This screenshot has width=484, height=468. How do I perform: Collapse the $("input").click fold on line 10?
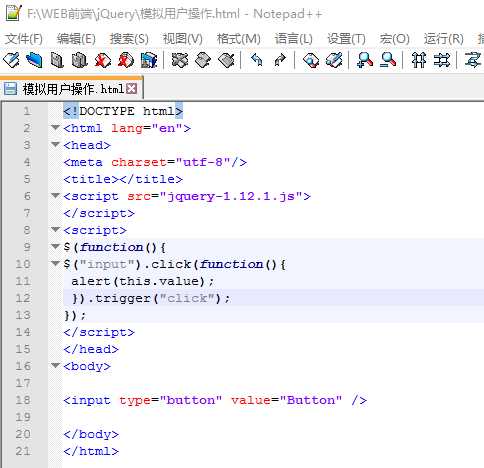pyautogui.click(x=55, y=263)
